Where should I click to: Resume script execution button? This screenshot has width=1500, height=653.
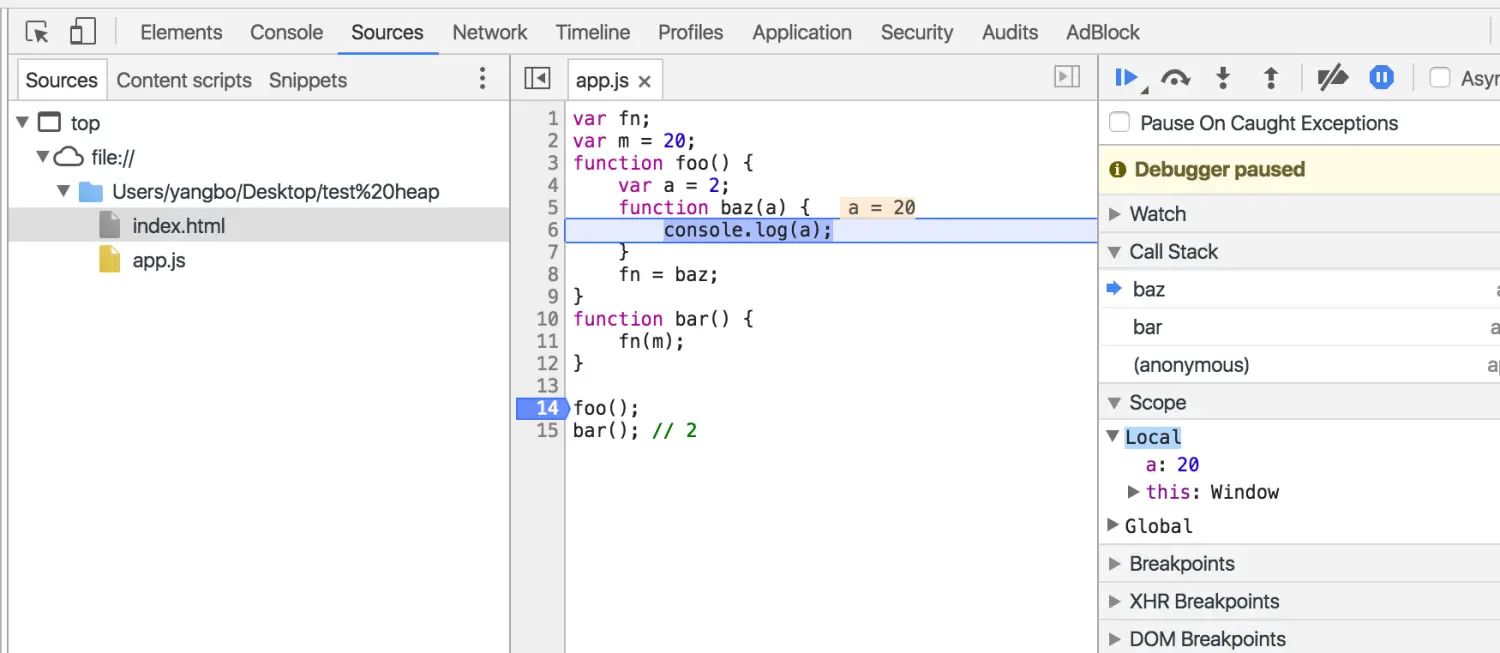[1127, 78]
